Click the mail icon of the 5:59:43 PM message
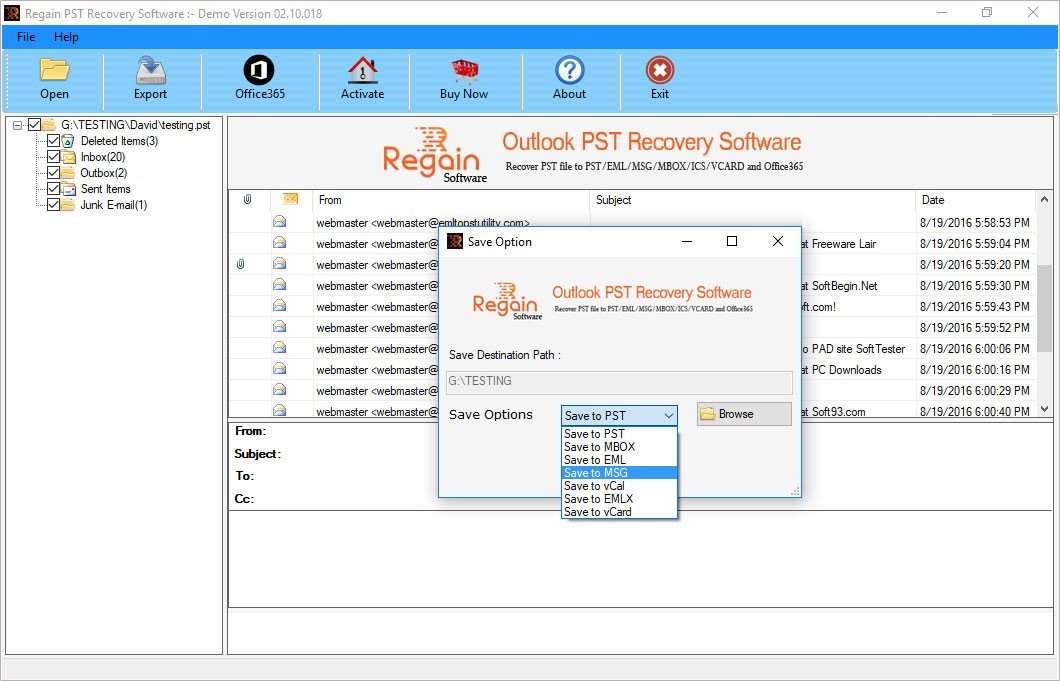 tap(279, 306)
